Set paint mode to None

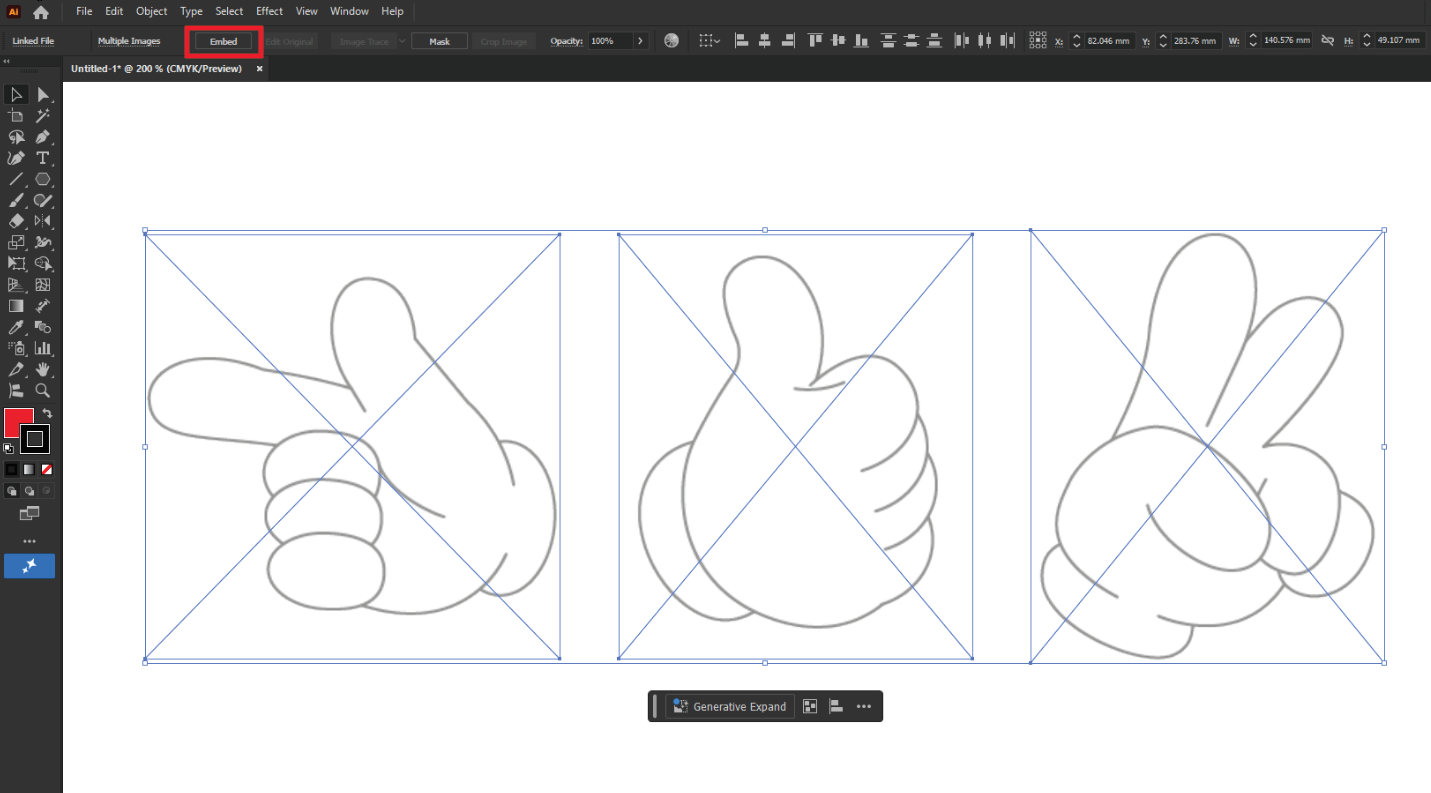[47, 469]
